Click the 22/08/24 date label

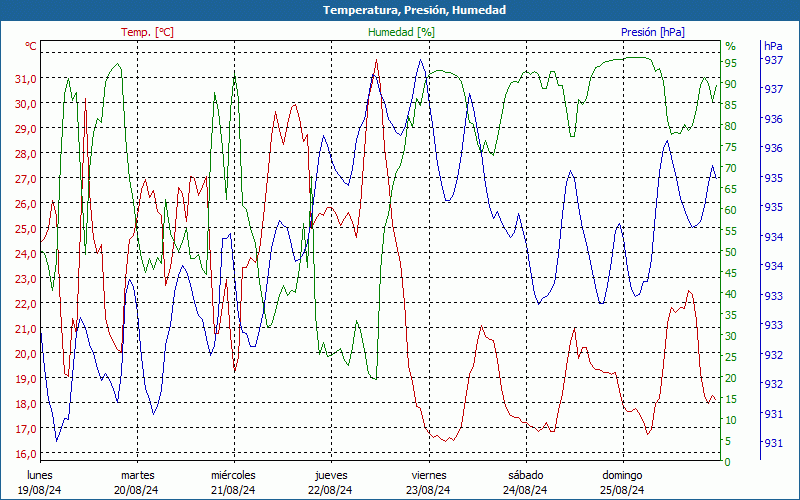(330, 490)
